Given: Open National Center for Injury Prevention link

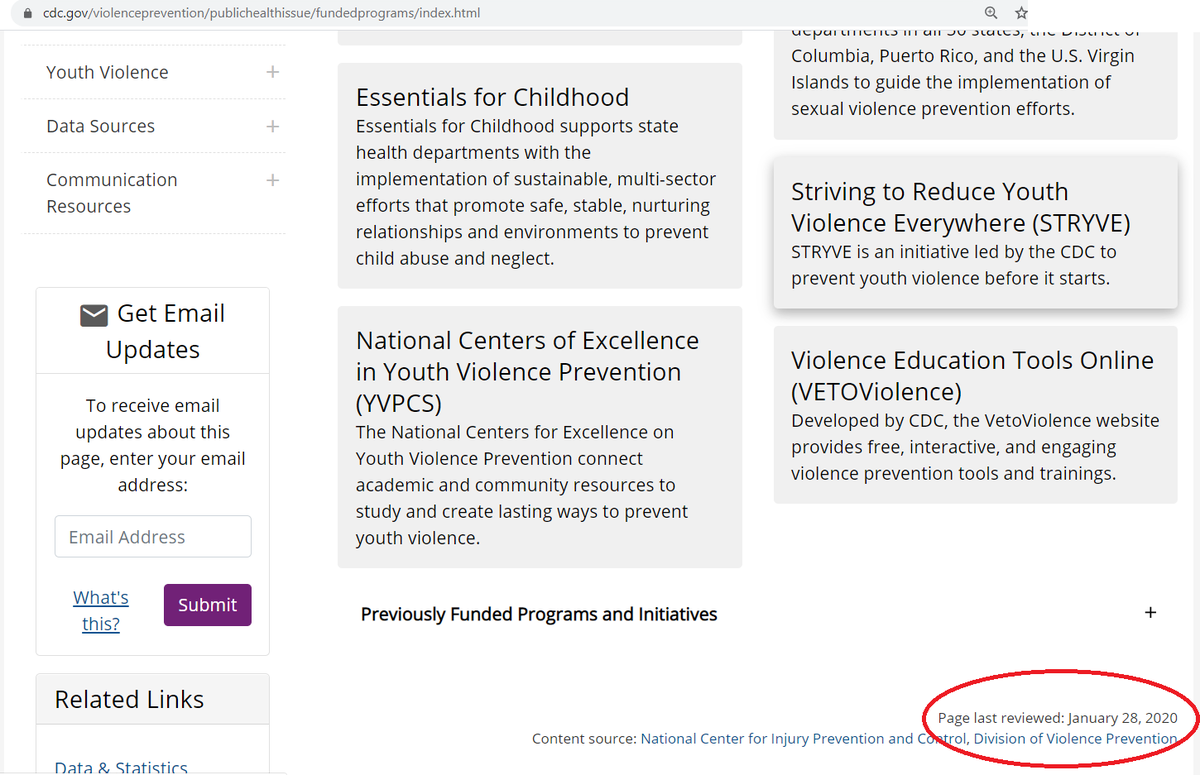Looking at the screenshot, I should [x=803, y=739].
